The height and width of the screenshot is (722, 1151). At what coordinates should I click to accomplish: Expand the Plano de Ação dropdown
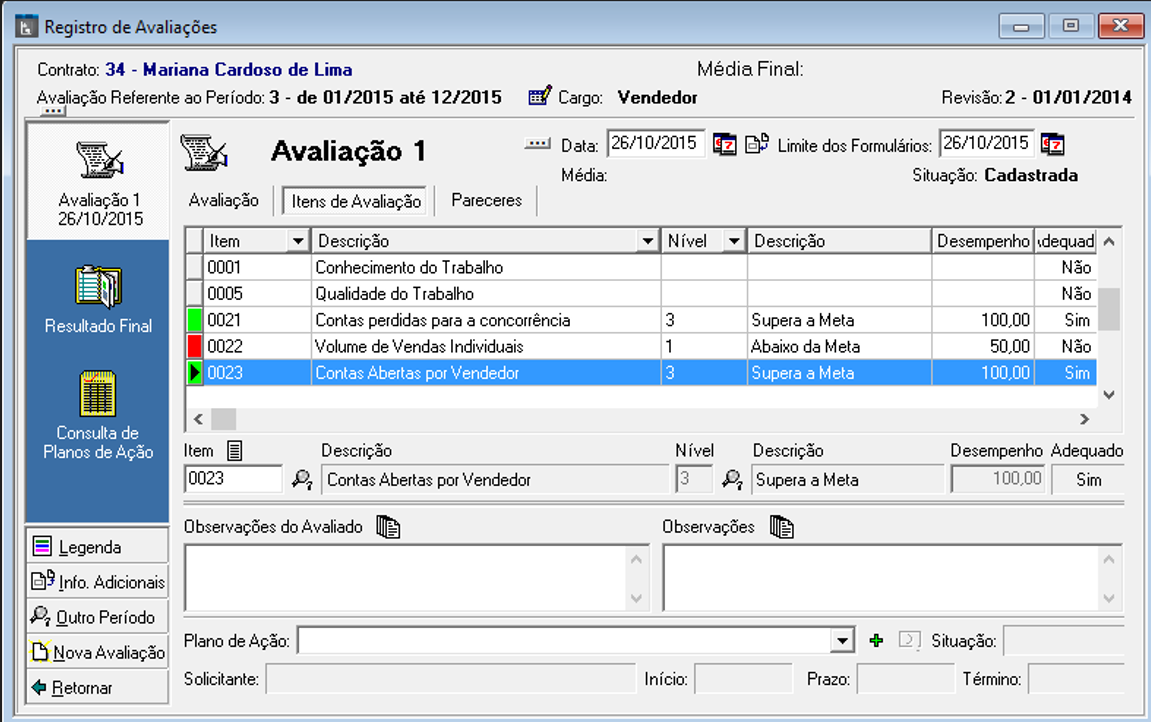point(843,641)
